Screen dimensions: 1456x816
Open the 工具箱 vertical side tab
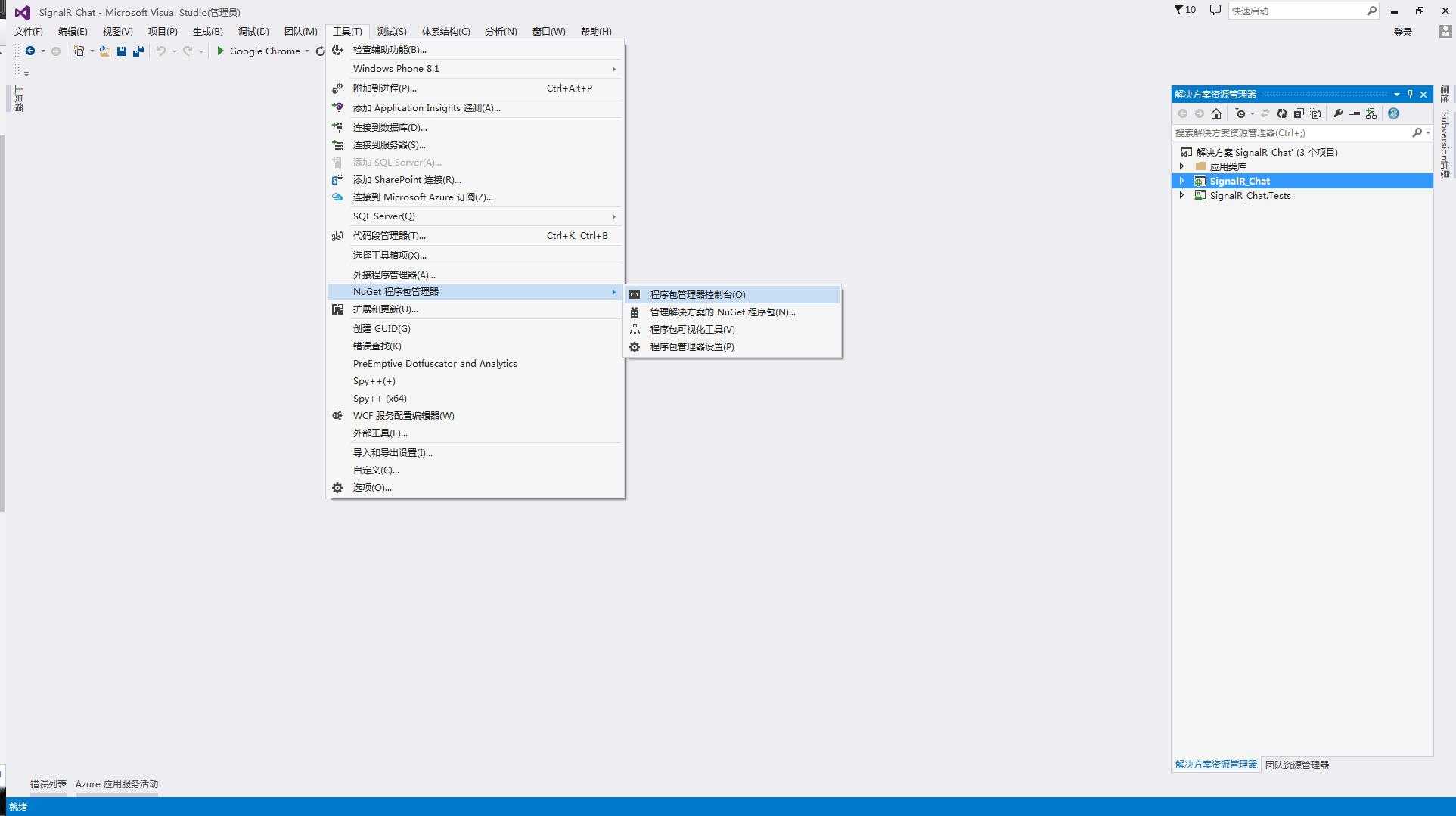click(19, 98)
